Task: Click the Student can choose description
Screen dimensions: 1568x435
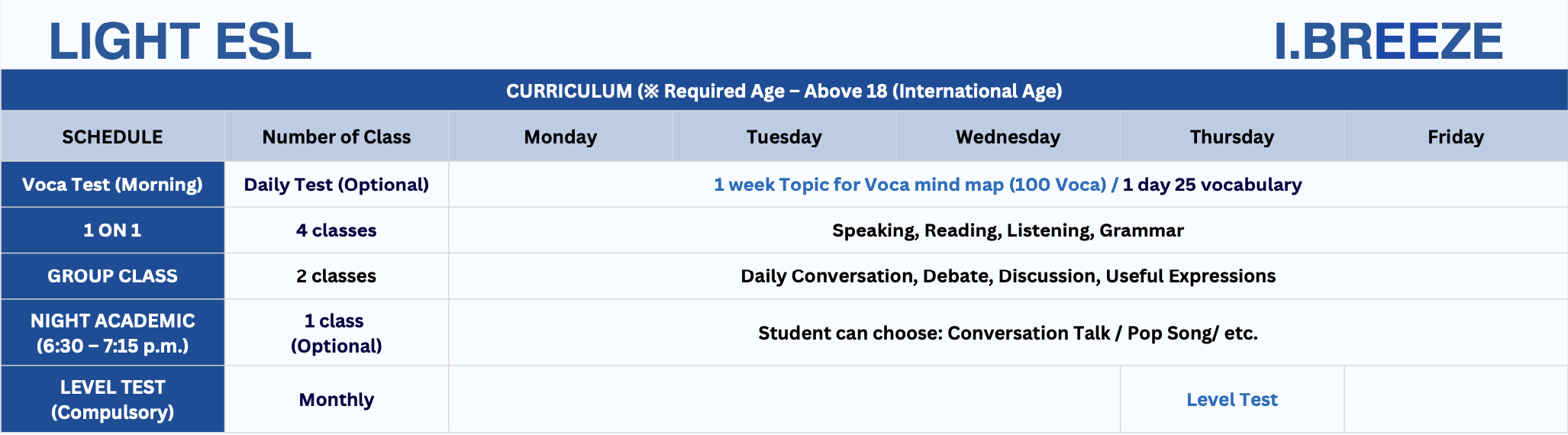Action: (1008, 333)
